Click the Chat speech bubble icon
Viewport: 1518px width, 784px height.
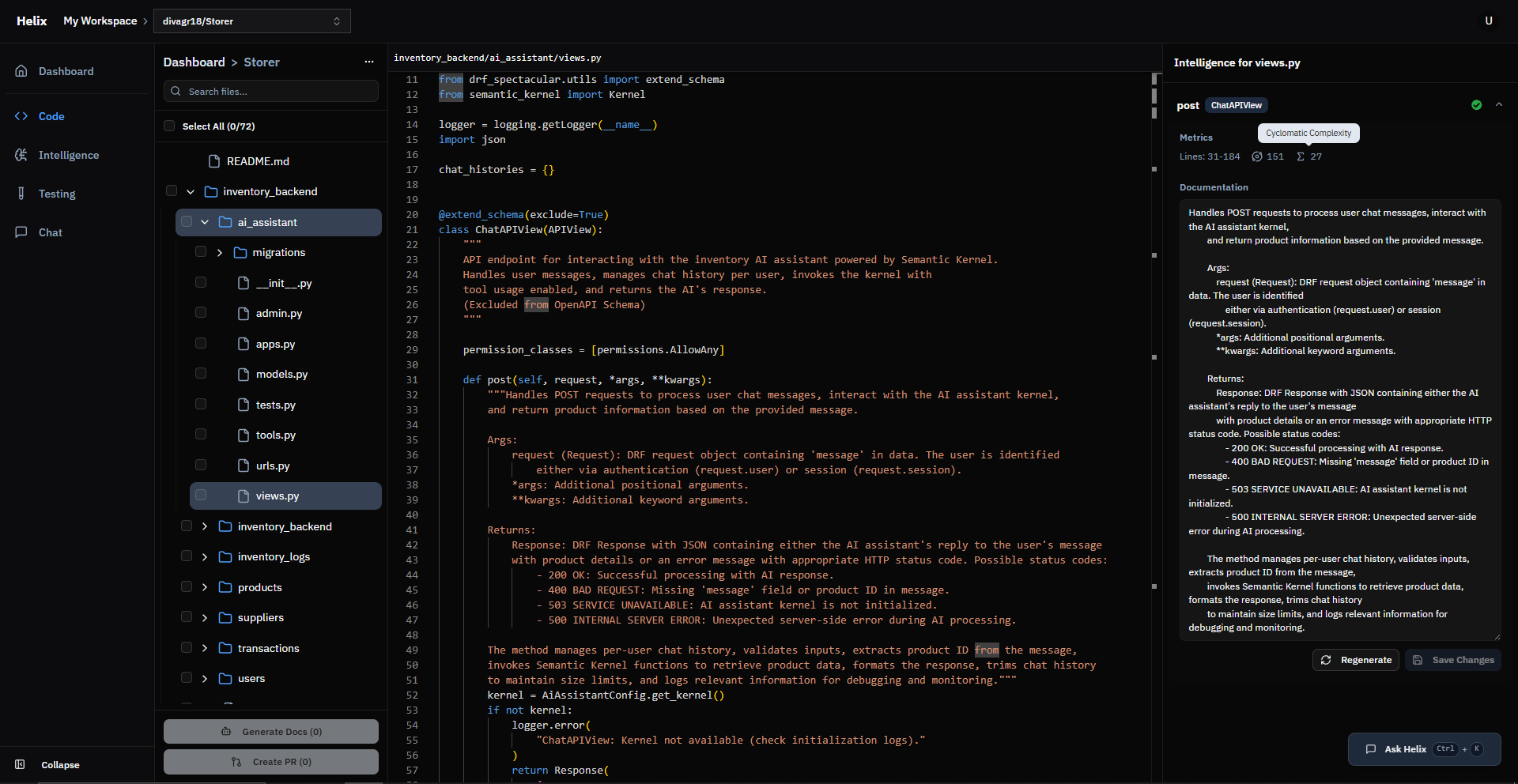21,232
